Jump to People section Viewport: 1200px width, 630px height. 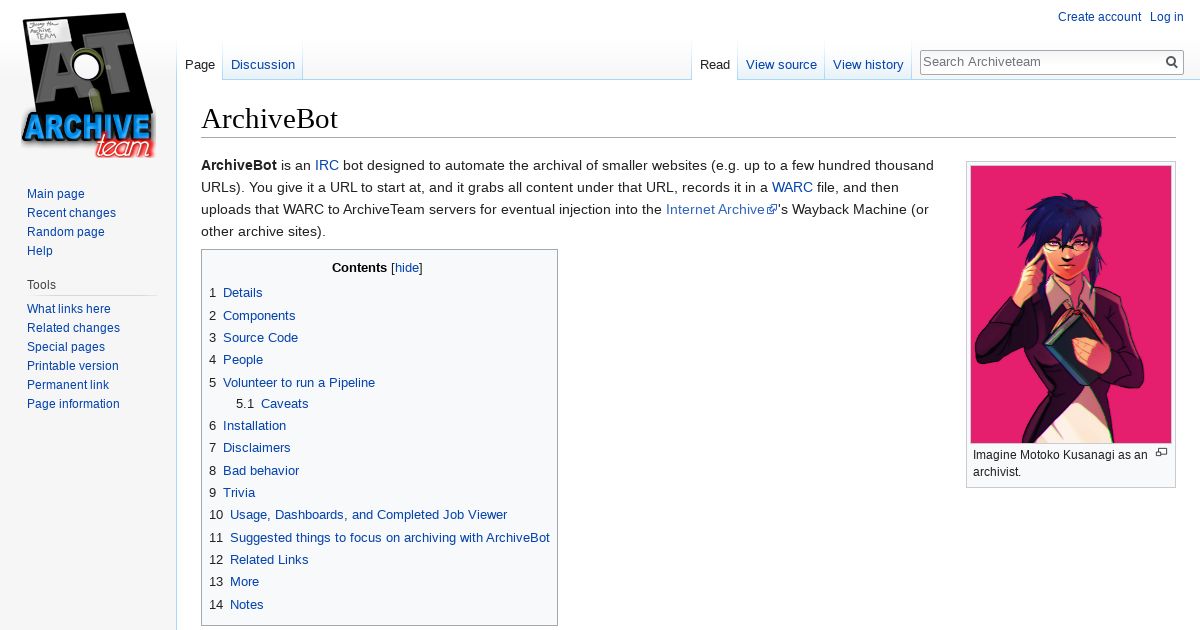243,360
